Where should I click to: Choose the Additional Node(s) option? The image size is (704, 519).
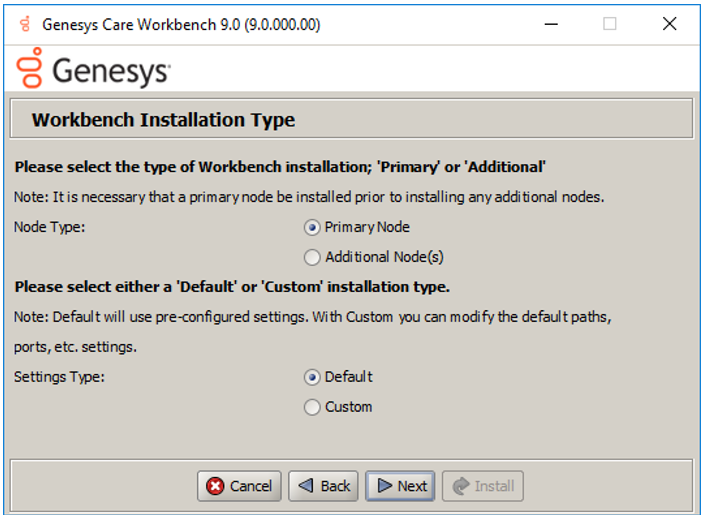pos(312,257)
